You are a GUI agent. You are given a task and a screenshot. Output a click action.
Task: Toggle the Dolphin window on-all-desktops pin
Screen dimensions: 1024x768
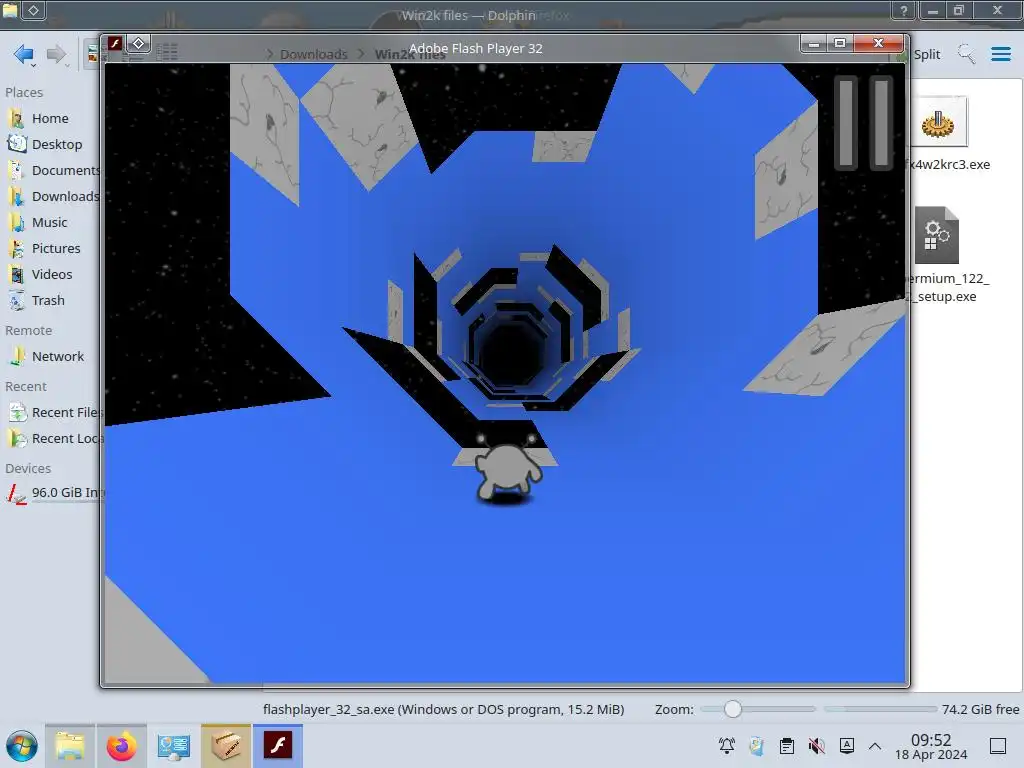(33, 10)
